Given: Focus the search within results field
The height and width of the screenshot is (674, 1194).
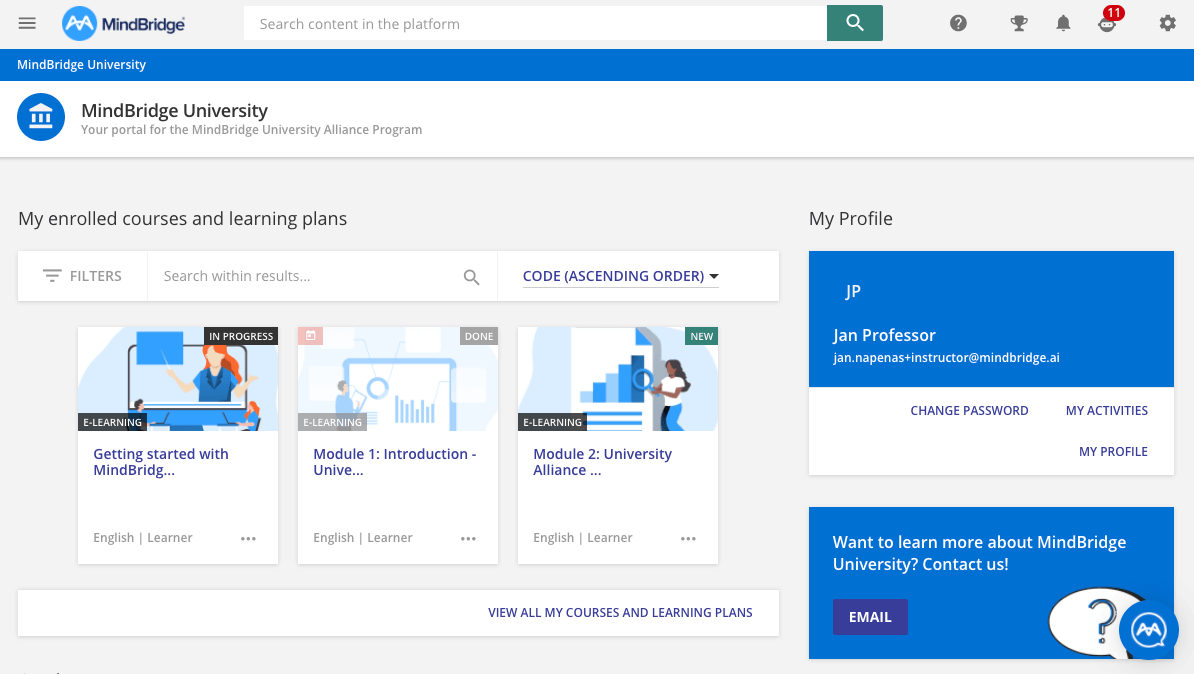Looking at the screenshot, I should (322, 276).
